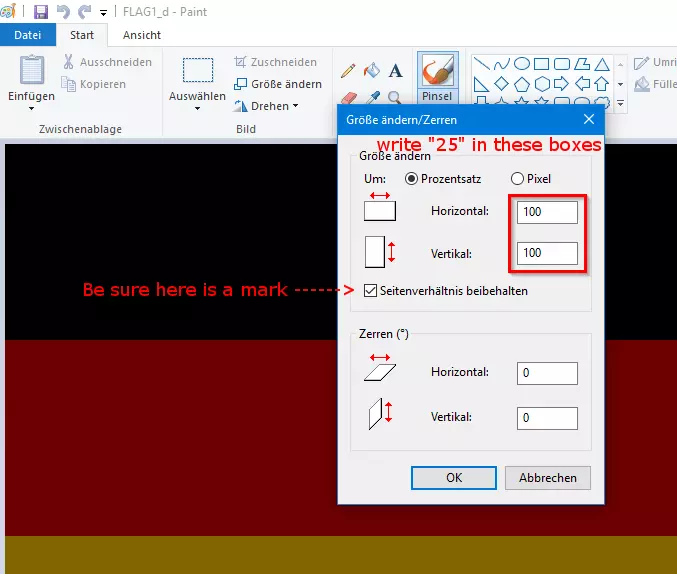Image resolution: width=677 pixels, height=574 pixels.
Task: Select the Up arrow shape
Action: coord(601,84)
